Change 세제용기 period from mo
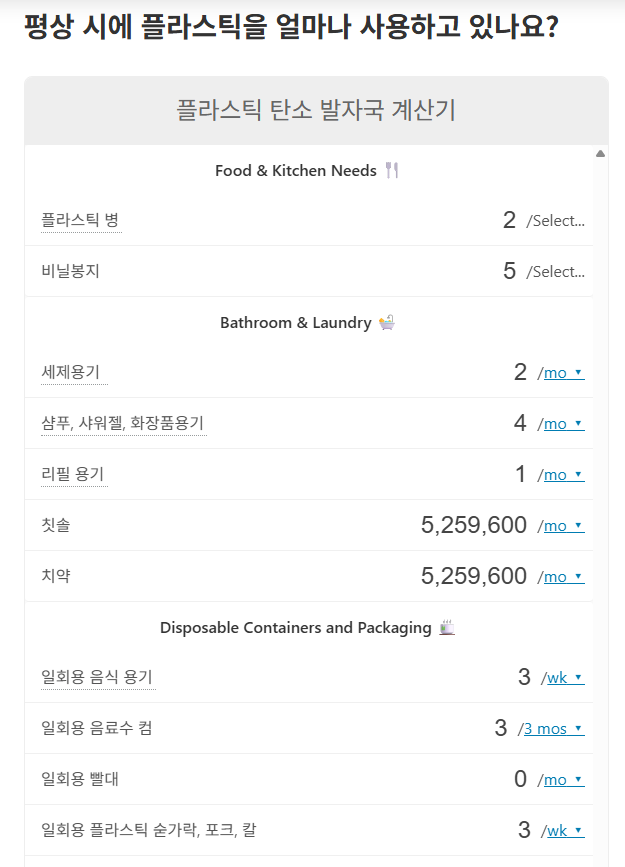This screenshot has width=625, height=867. pyautogui.click(x=564, y=373)
